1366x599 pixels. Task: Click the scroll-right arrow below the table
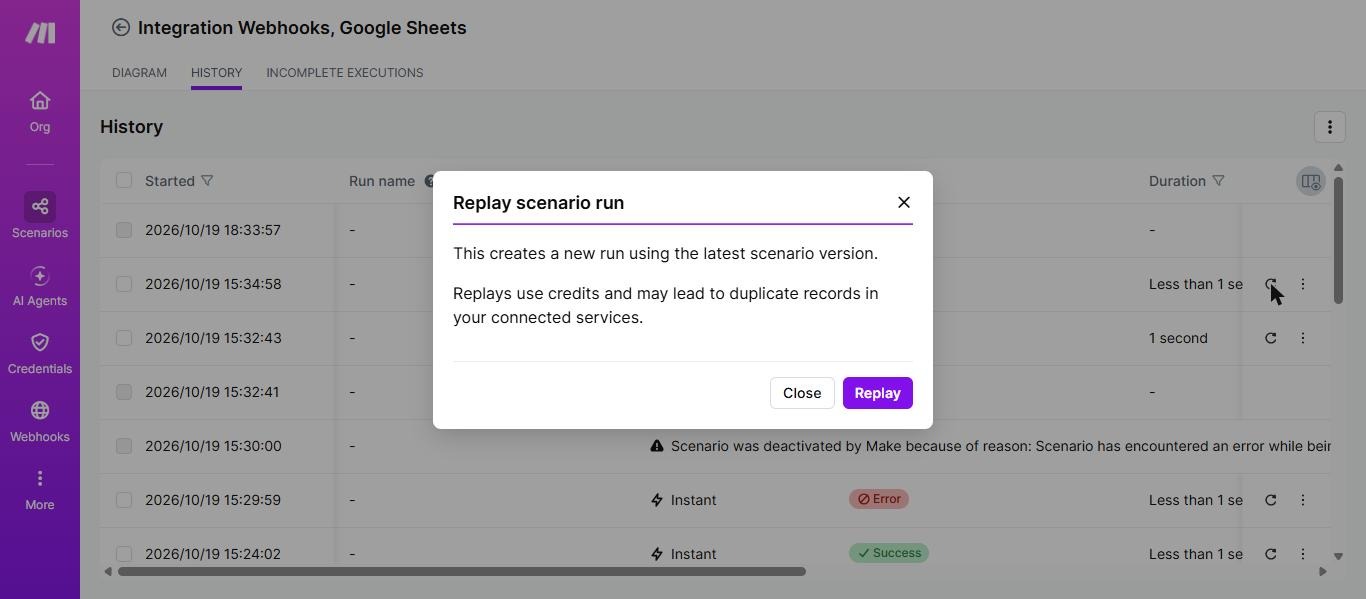[1323, 572]
